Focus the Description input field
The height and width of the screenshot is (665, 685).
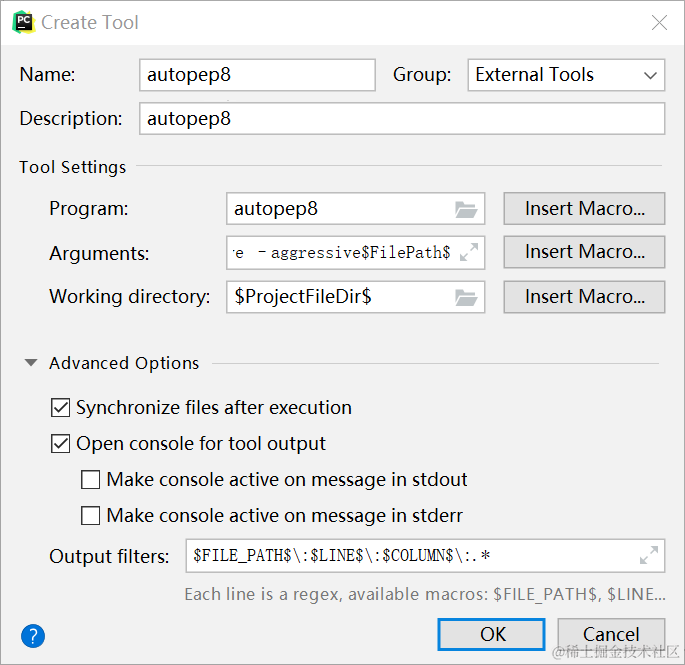[402, 118]
